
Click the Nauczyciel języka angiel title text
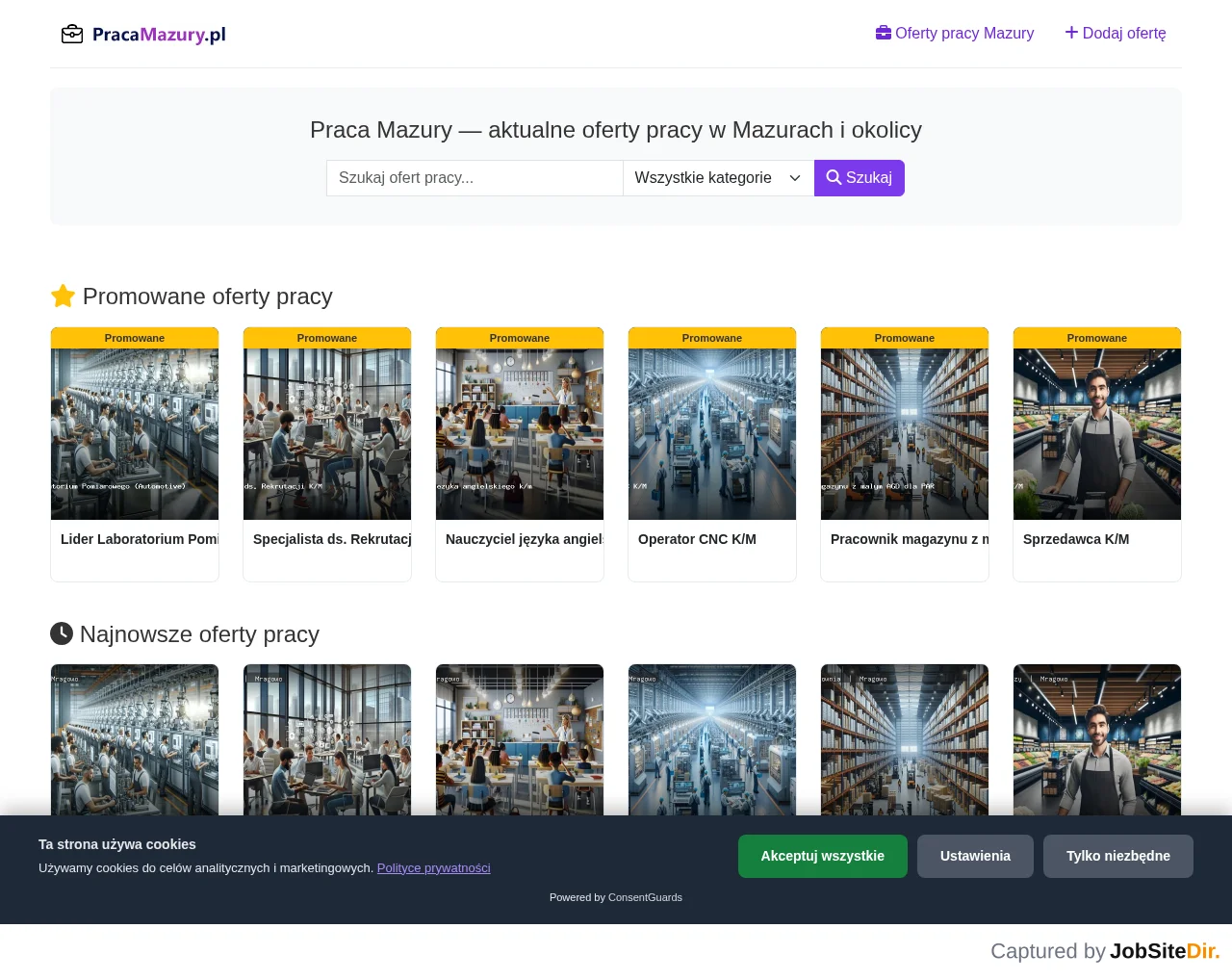coord(525,539)
